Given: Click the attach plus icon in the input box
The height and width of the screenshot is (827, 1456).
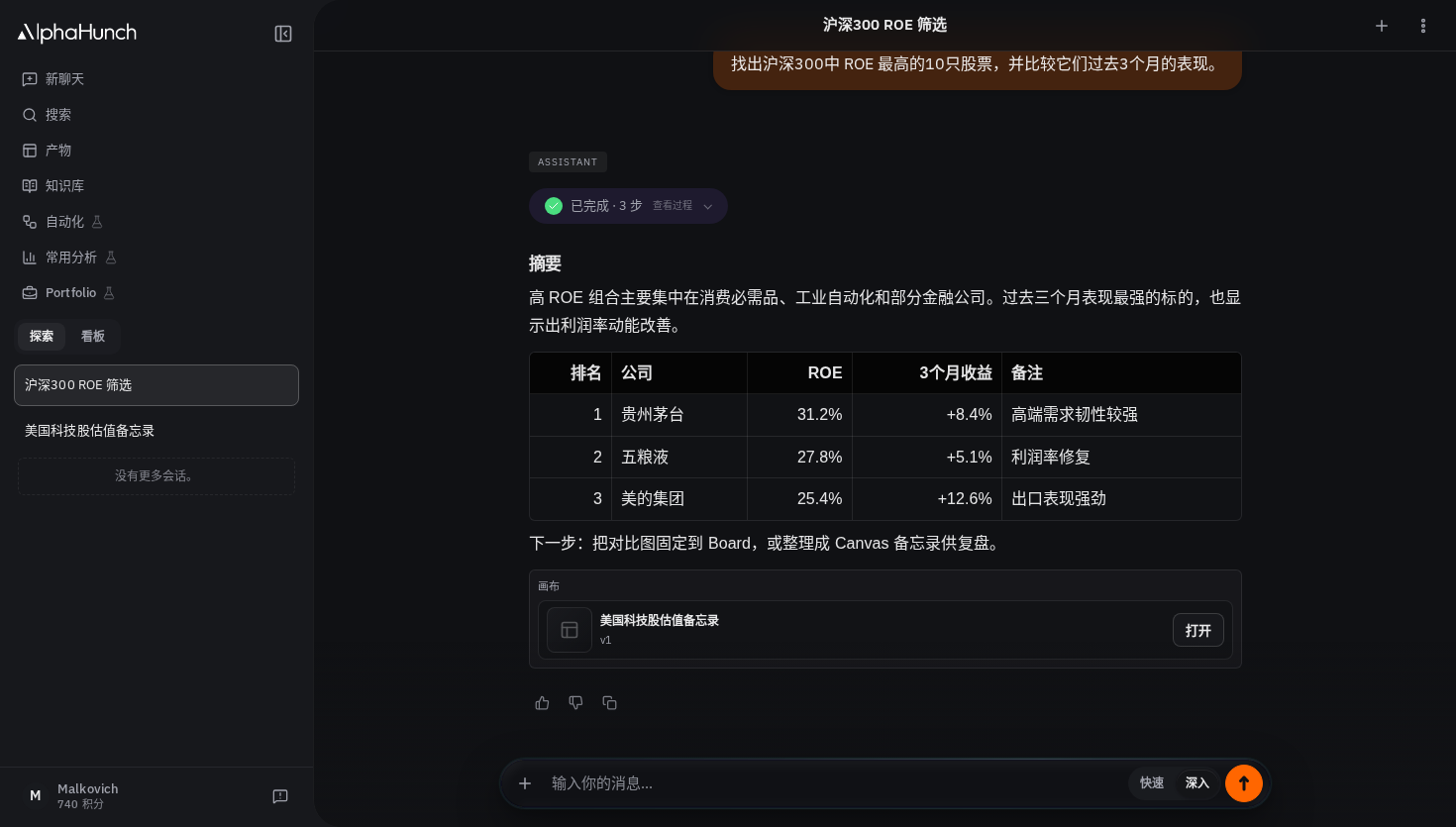Looking at the screenshot, I should [x=525, y=783].
